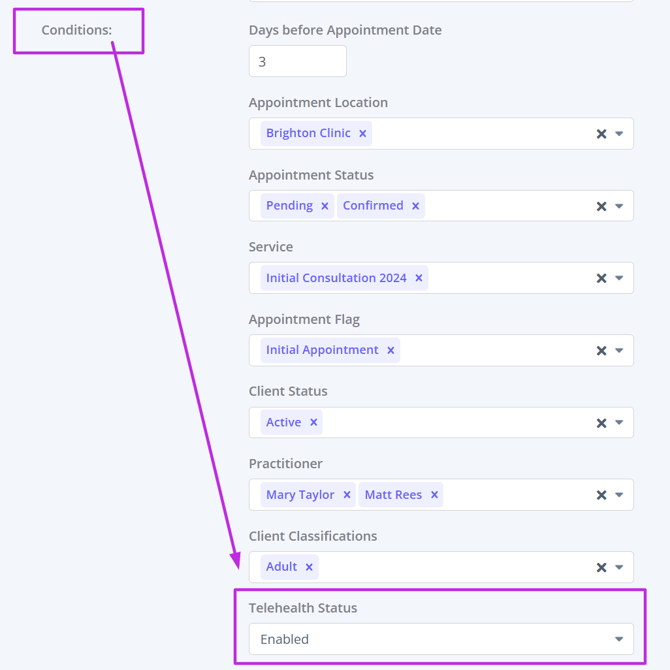
Task: Expand the Client Classifications dropdown arrow
Action: pyautogui.click(x=620, y=567)
